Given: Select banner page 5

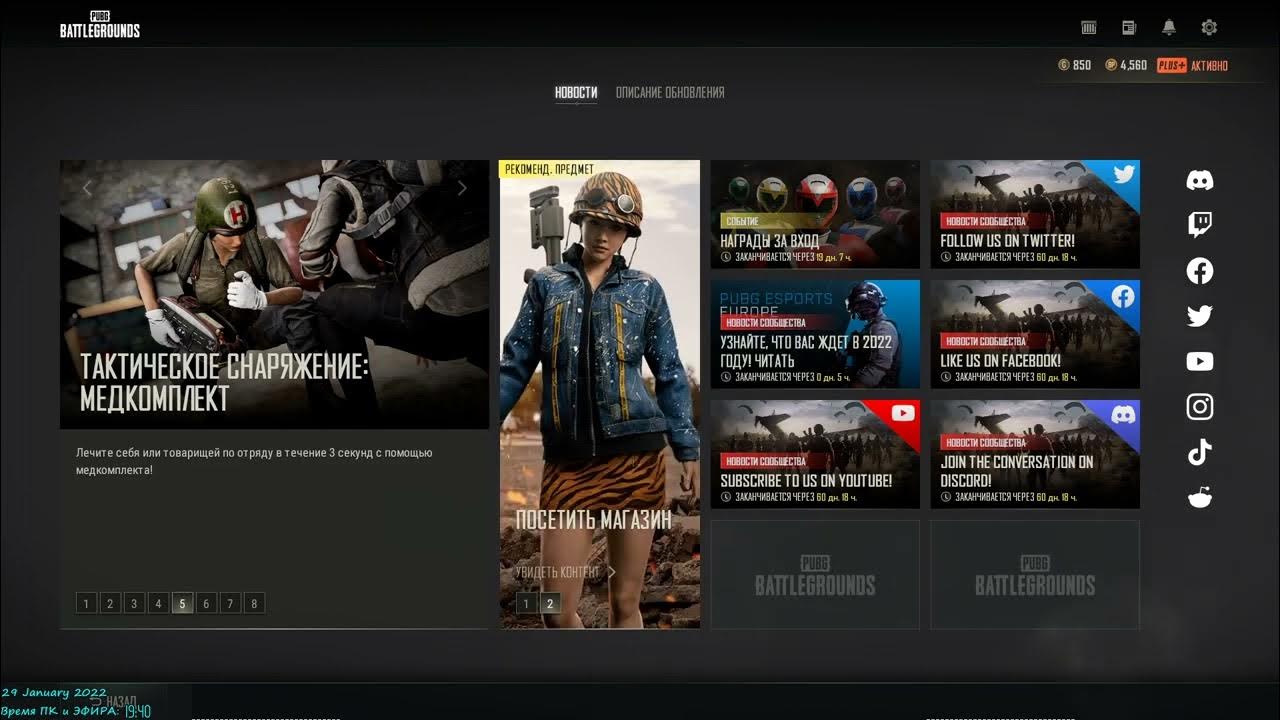Looking at the screenshot, I should [x=182, y=603].
